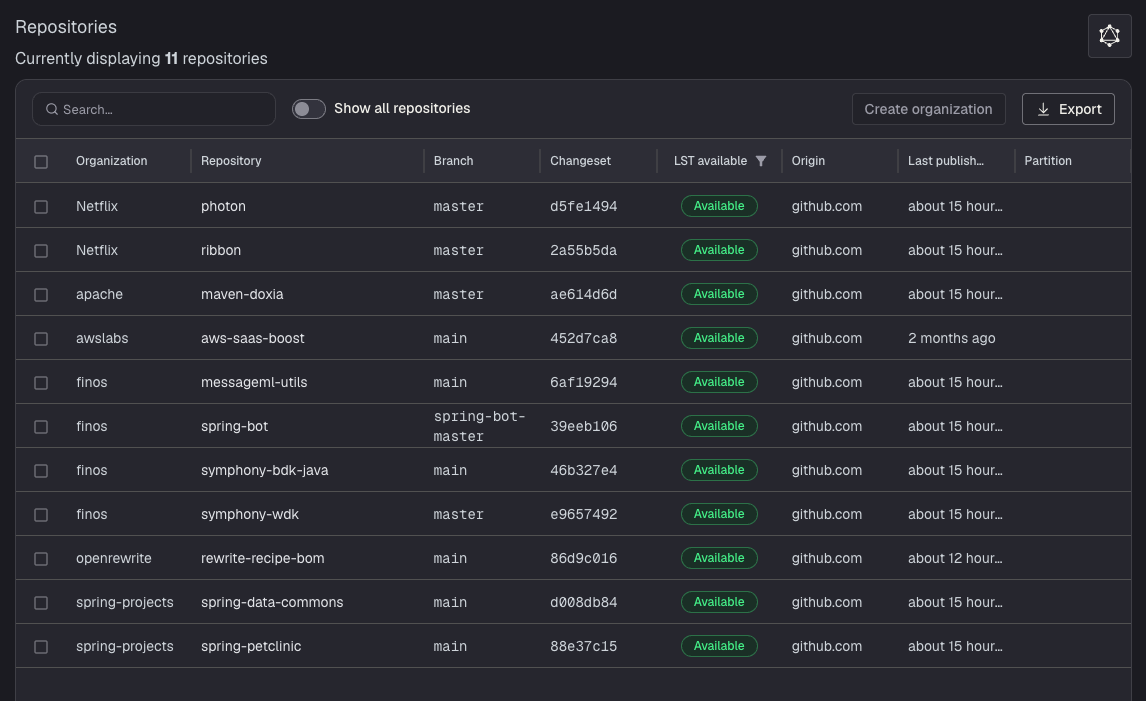The width and height of the screenshot is (1146, 701).
Task: Click changeset d008db84
Action: coord(583,602)
